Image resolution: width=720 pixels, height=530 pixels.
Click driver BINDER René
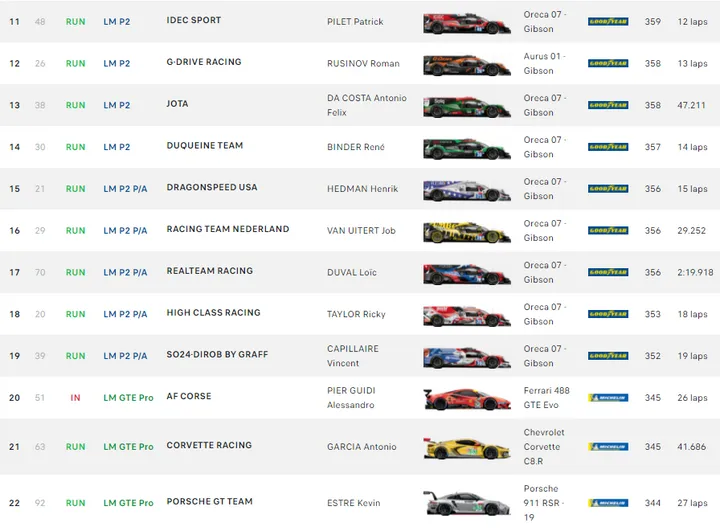[x=356, y=147]
